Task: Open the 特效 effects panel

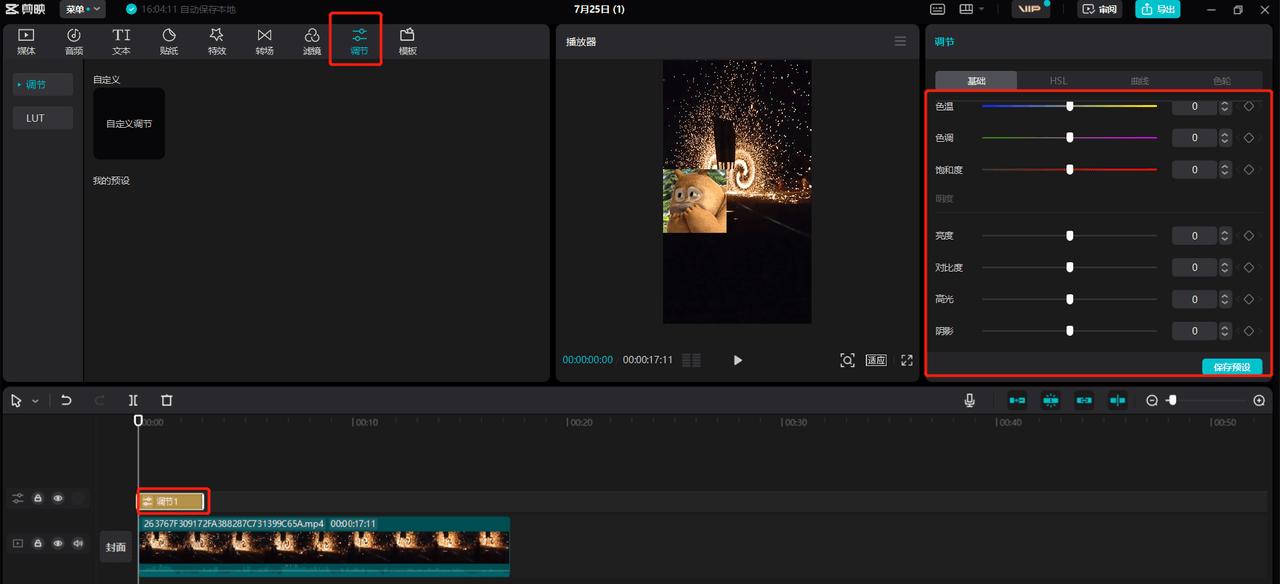Action: click(217, 42)
